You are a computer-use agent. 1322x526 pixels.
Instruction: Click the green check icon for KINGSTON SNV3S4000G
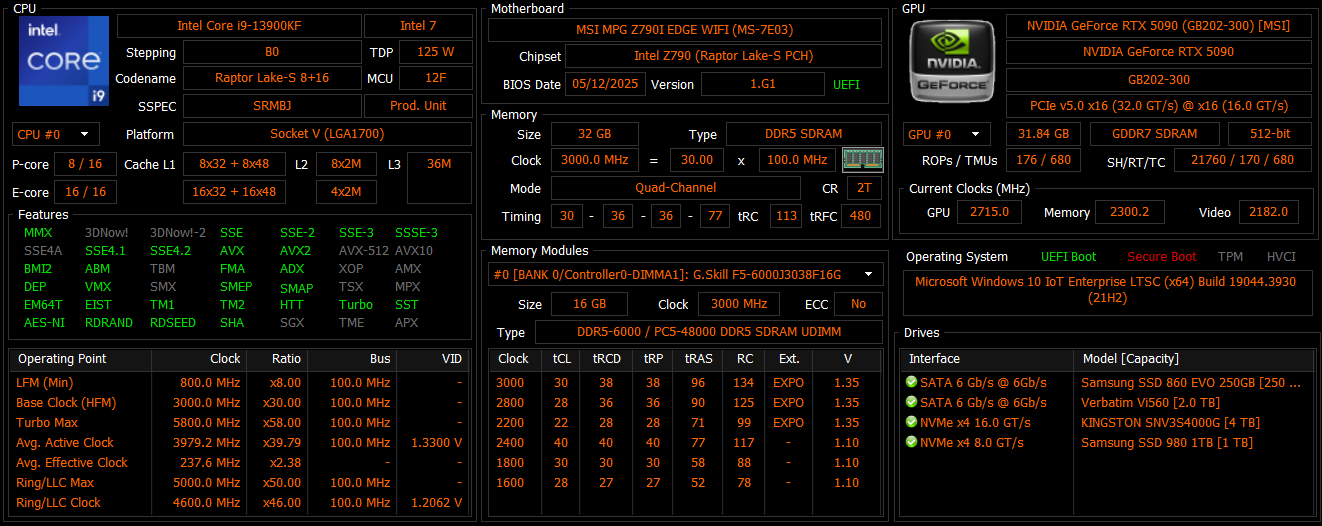click(911, 422)
